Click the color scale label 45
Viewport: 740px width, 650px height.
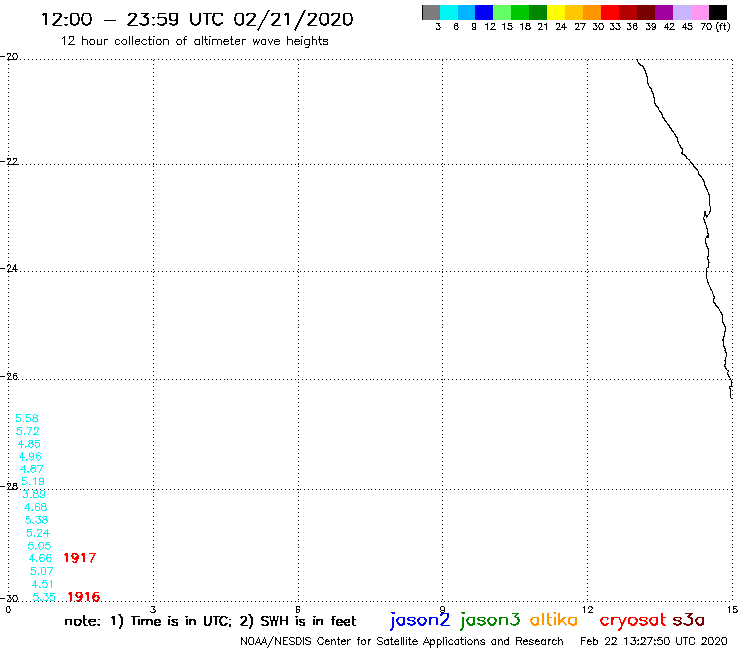pos(687,27)
